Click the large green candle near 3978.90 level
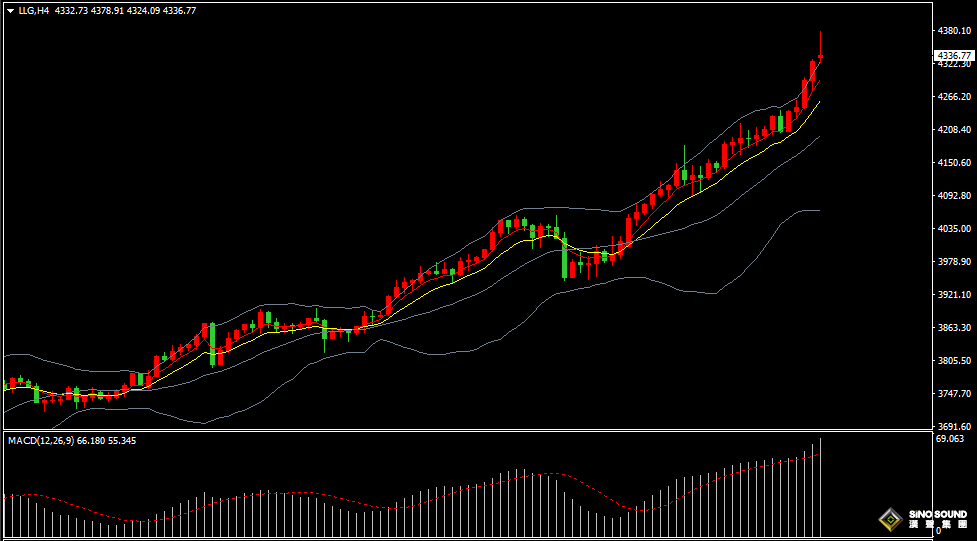977x541 pixels. tap(565, 258)
